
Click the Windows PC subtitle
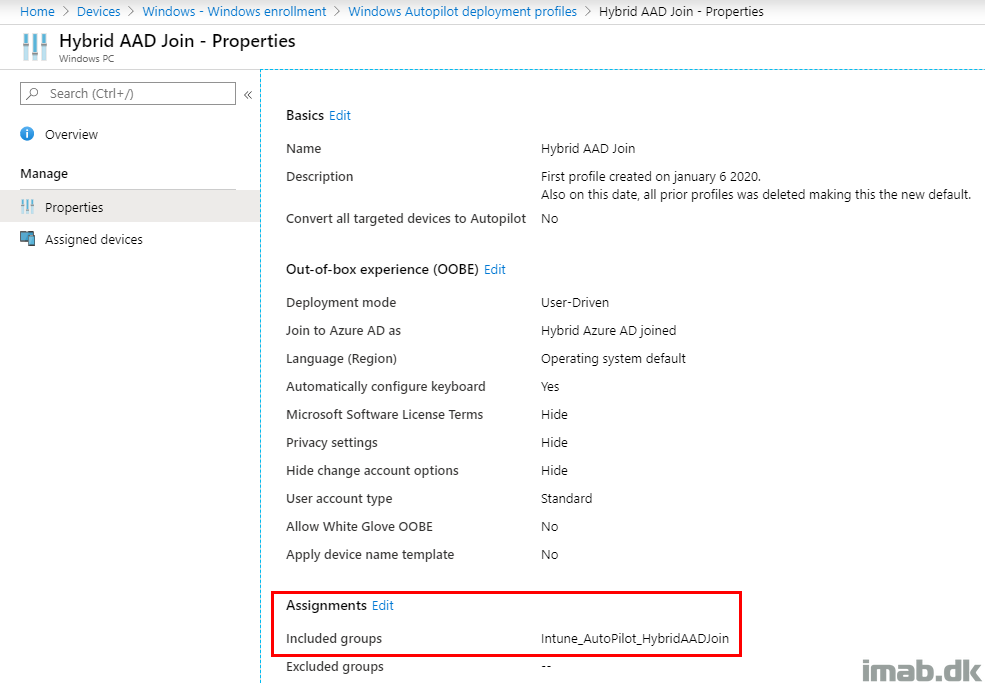click(87, 58)
